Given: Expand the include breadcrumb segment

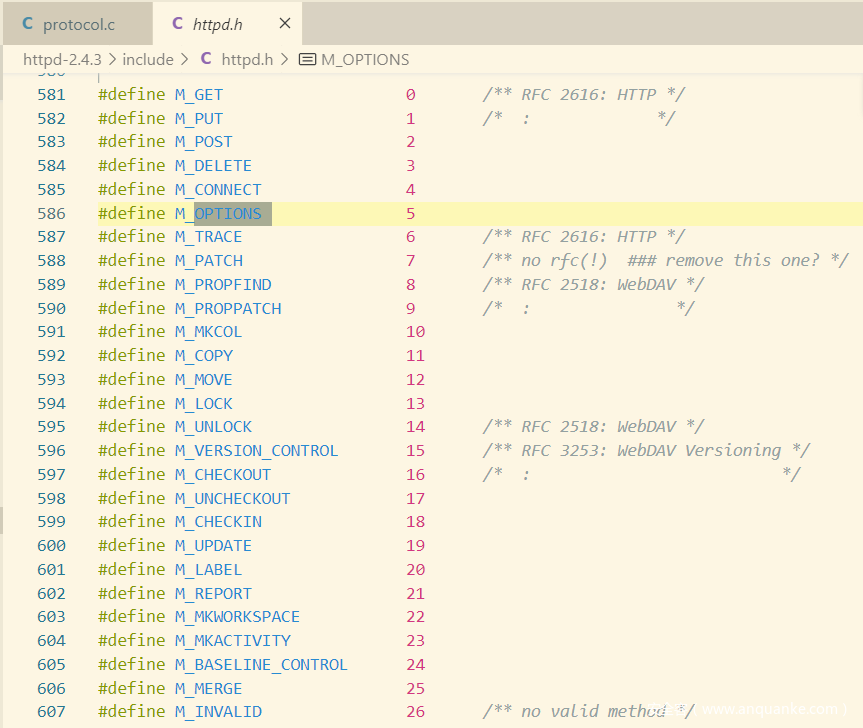Looking at the screenshot, I should click(x=148, y=60).
